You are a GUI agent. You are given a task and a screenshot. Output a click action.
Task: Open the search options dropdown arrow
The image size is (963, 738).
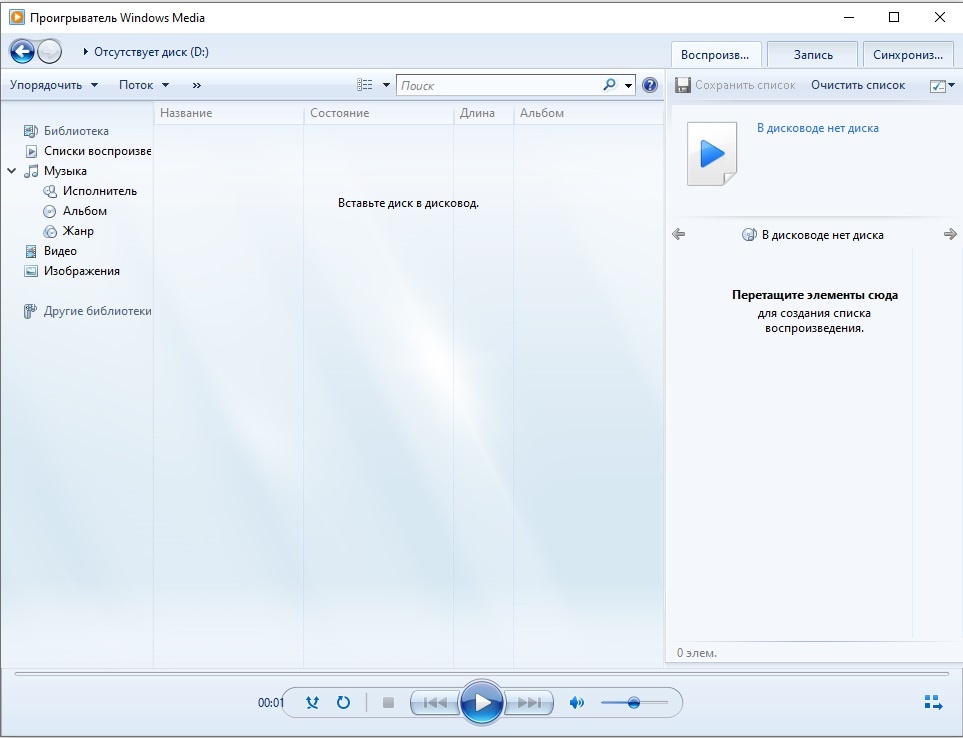pos(628,85)
